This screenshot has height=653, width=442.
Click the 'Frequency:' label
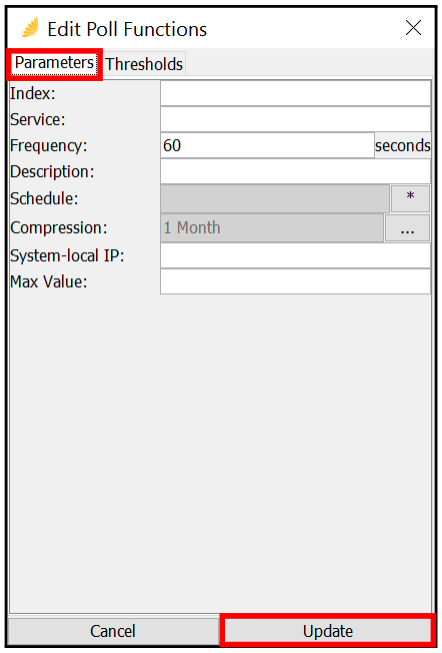(49, 146)
